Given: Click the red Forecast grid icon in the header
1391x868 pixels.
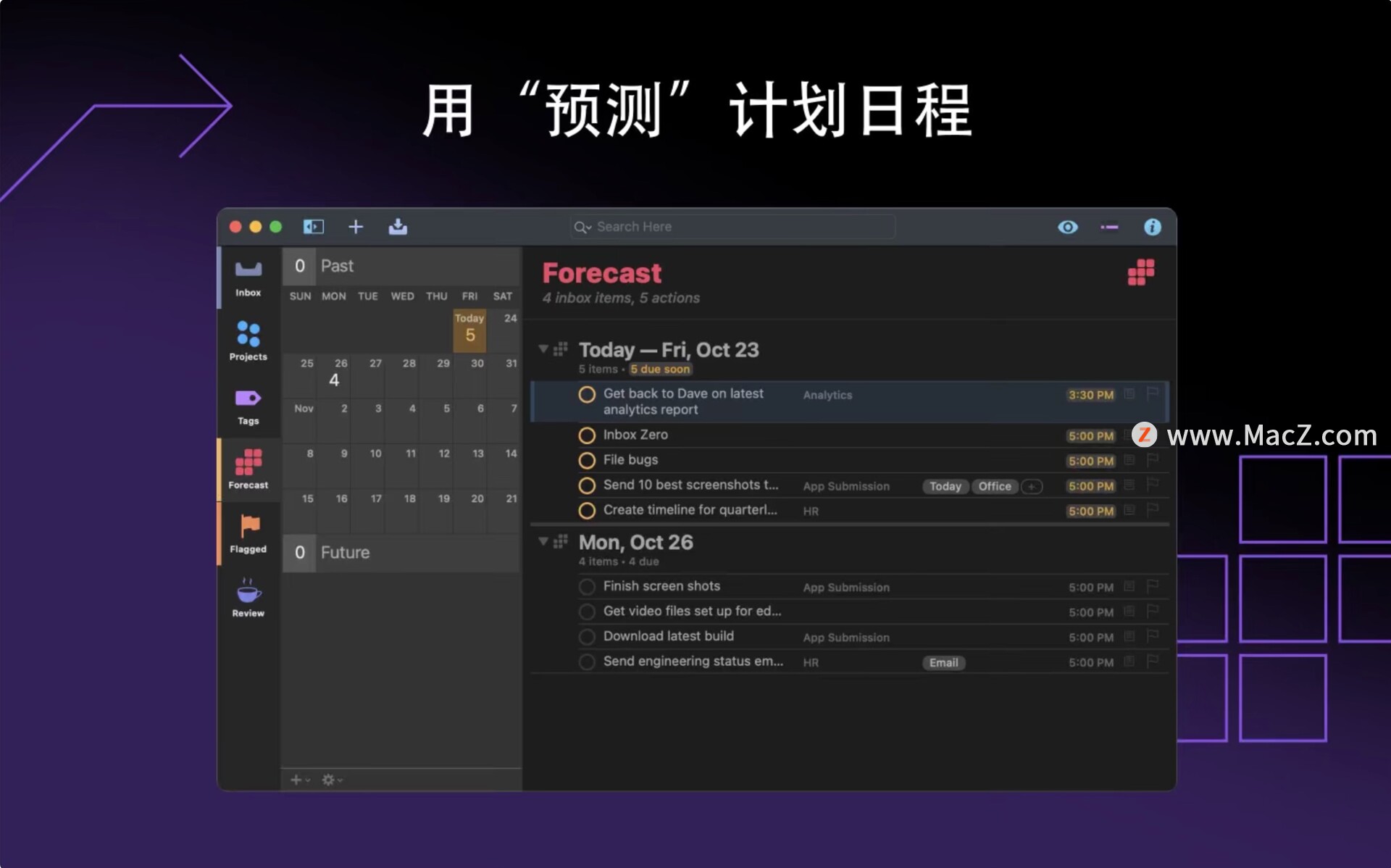Looking at the screenshot, I should pos(1141,272).
